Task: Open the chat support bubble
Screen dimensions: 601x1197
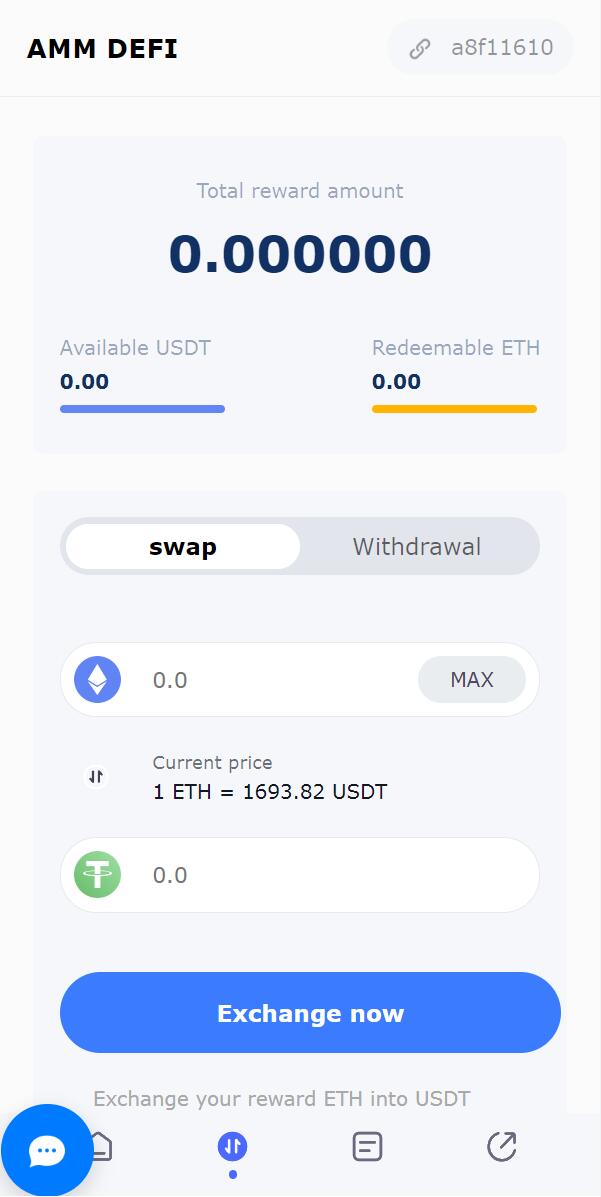Action: point(47,1151)
